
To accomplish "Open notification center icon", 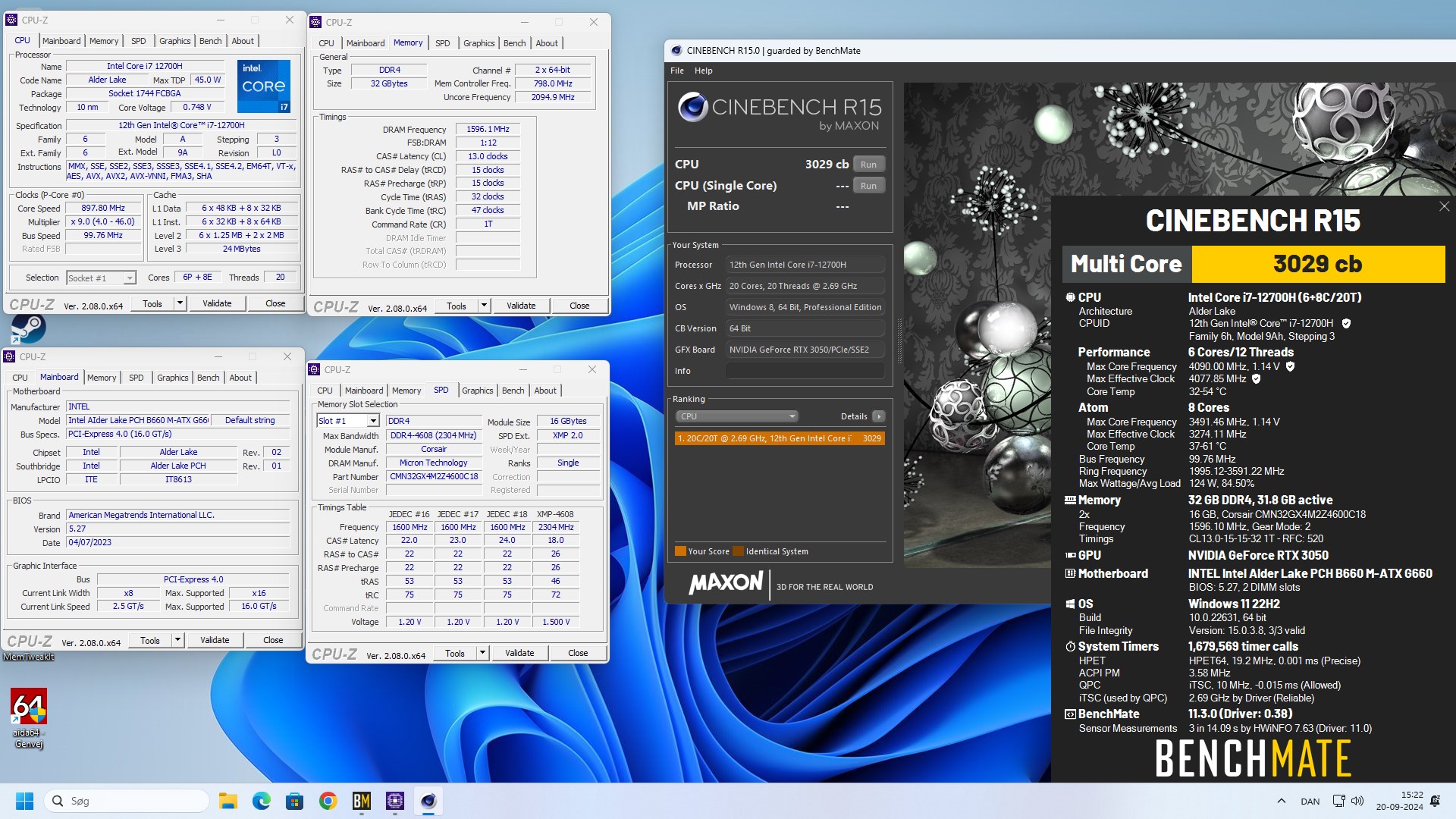I will coord(1435,801).
